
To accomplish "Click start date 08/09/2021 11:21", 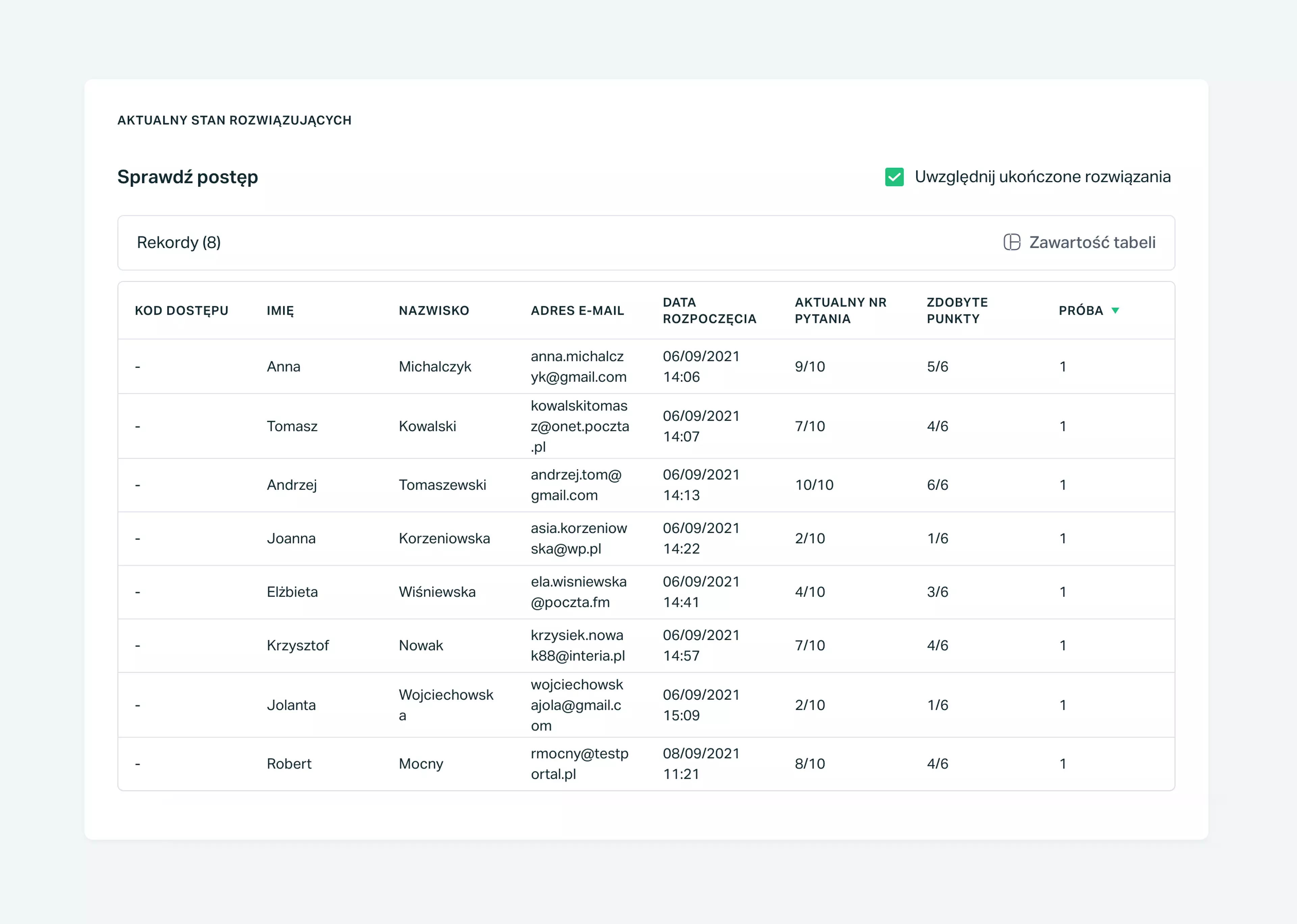I will (701, 764).
